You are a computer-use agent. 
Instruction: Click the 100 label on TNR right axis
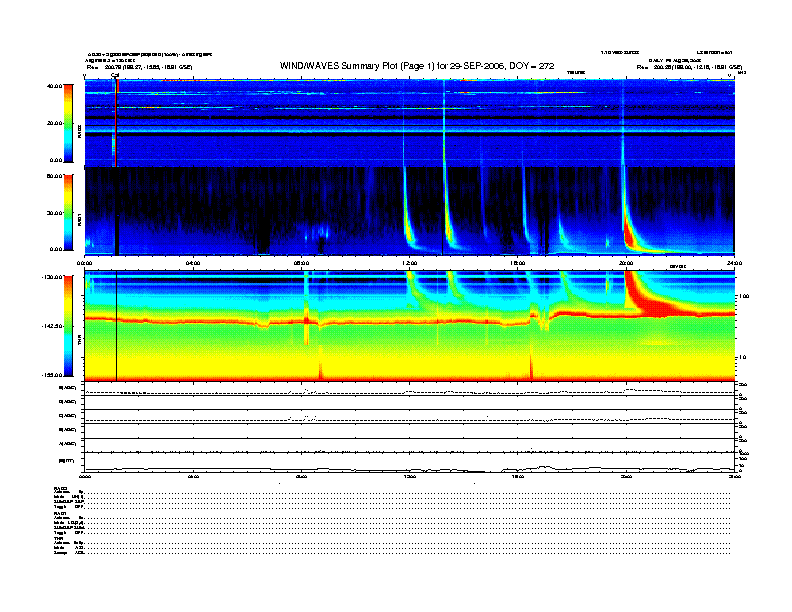click(x=745, y=296)
